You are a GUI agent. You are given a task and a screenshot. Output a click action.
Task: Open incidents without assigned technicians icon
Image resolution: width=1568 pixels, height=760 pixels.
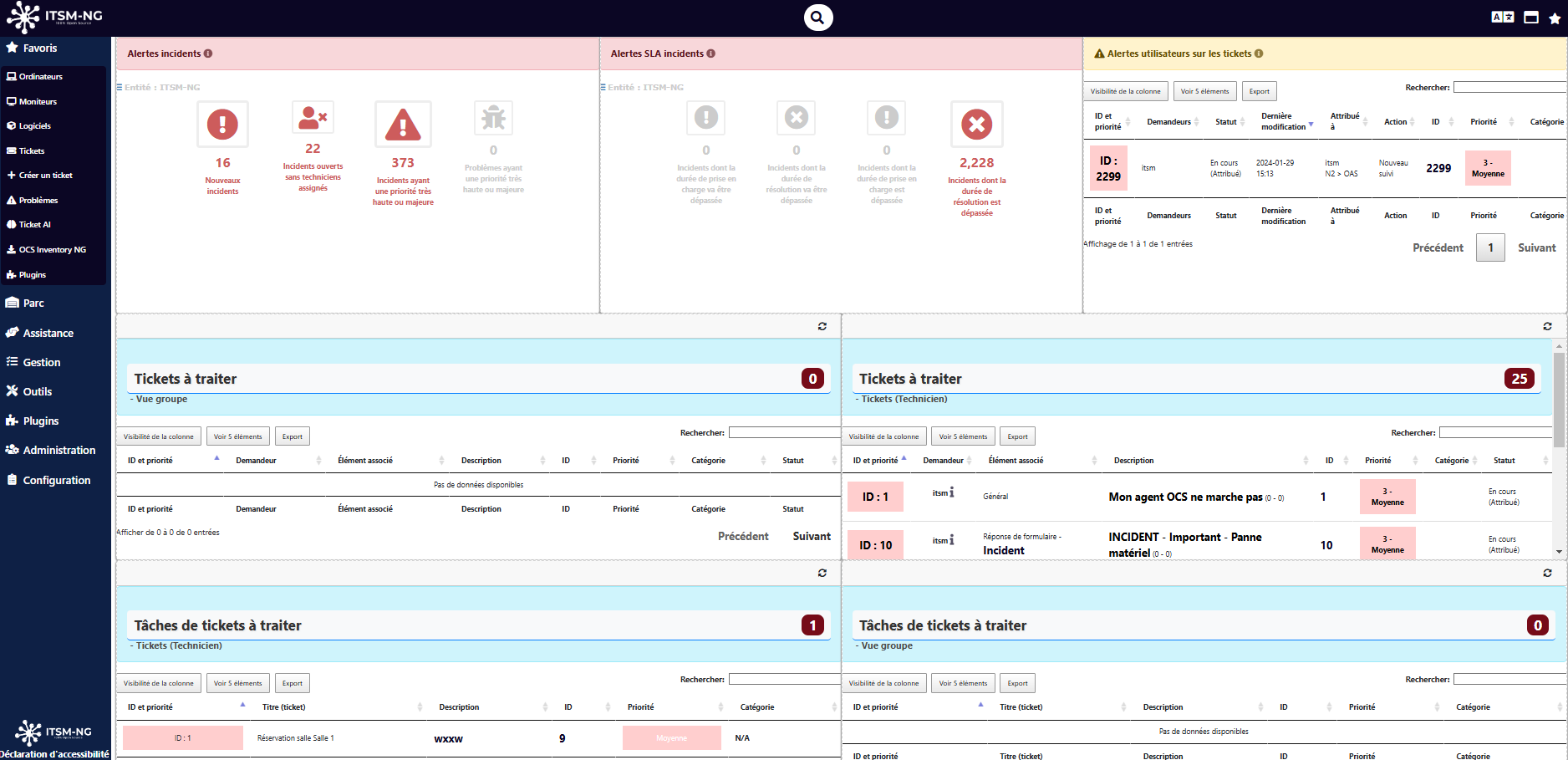pos(313,118)
